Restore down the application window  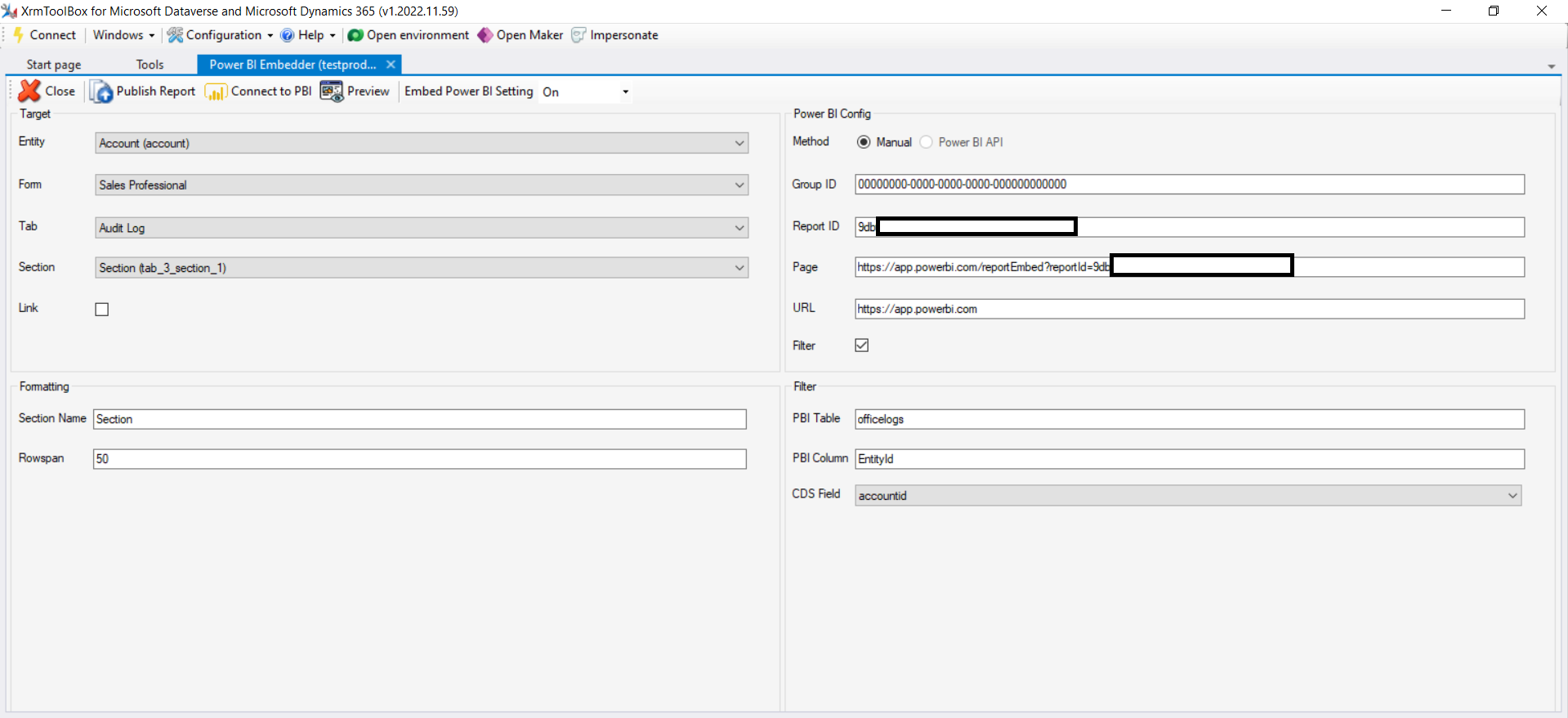coord(1494,11)
